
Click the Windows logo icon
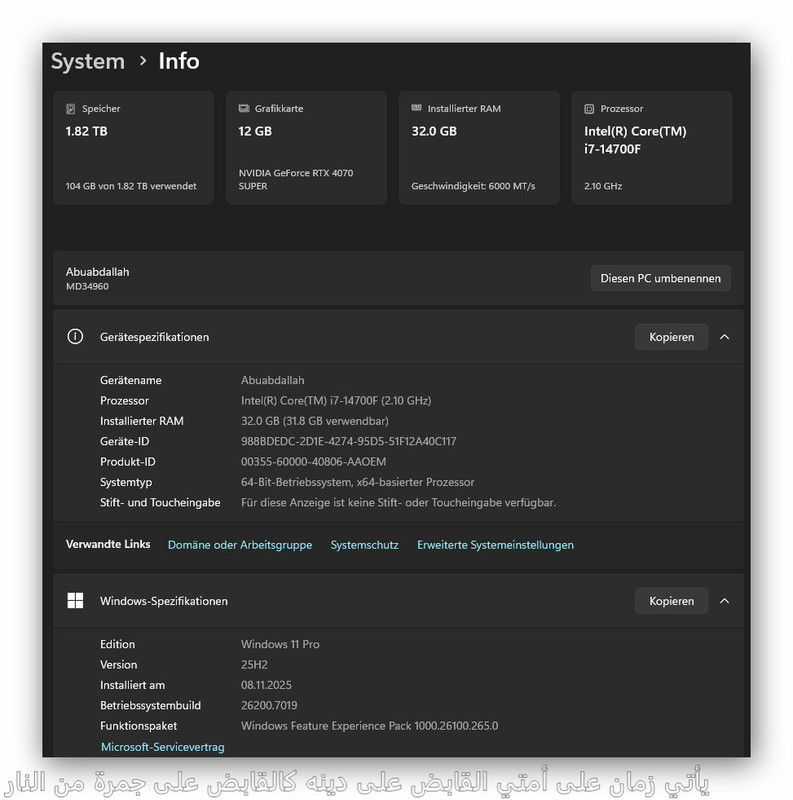coord(75,601)
